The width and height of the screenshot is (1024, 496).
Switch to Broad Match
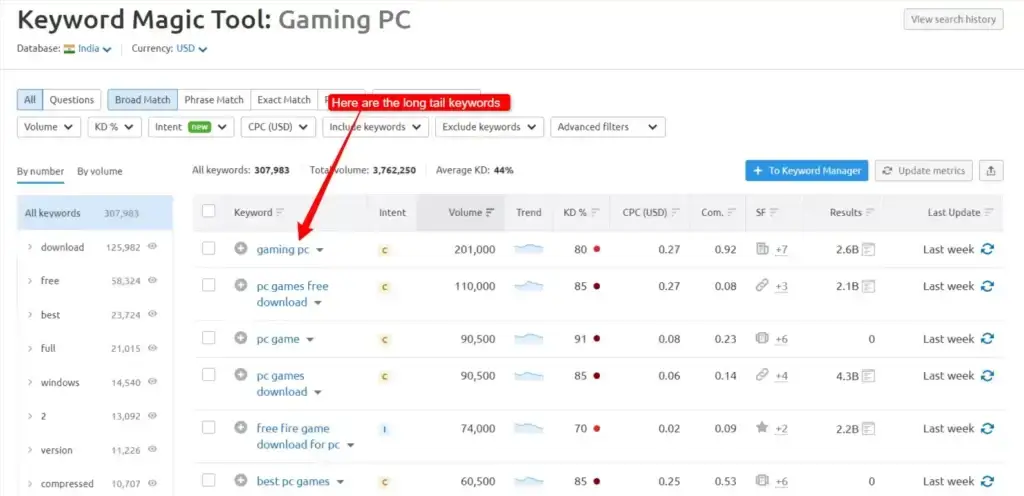pyautogui.click(x=142, y=100)
